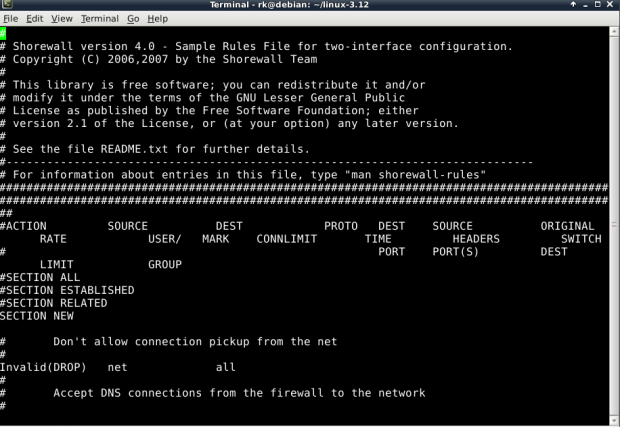Click the 'PORT(S)' header text
This screenshot has width=620, height=427.
[456, 252]
